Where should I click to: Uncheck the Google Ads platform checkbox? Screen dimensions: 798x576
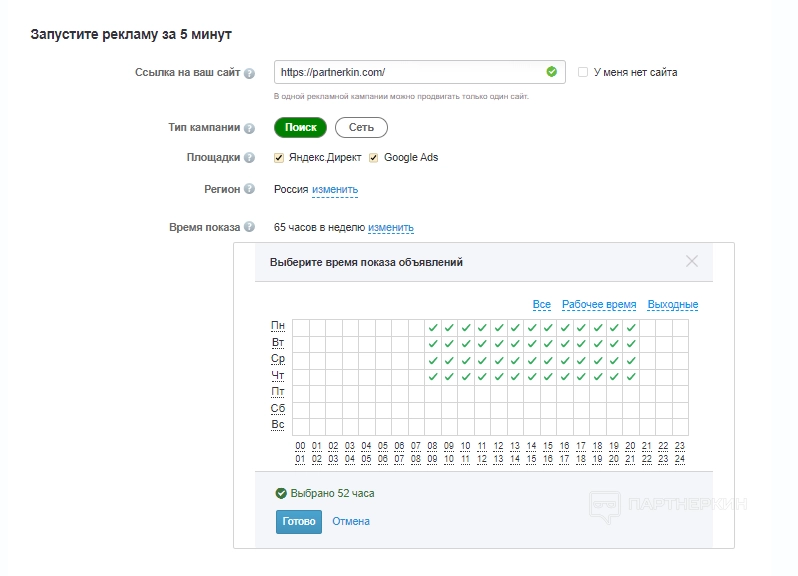[x=374, y=158]
